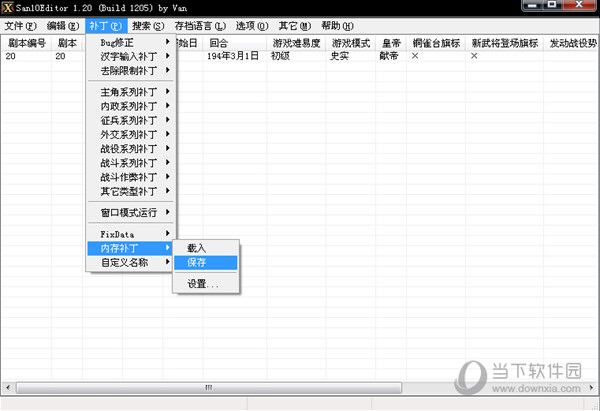The image size is (600, 411).
Task: Expand the 自定义名称 submenu
Action: click(x=130, y=263)
